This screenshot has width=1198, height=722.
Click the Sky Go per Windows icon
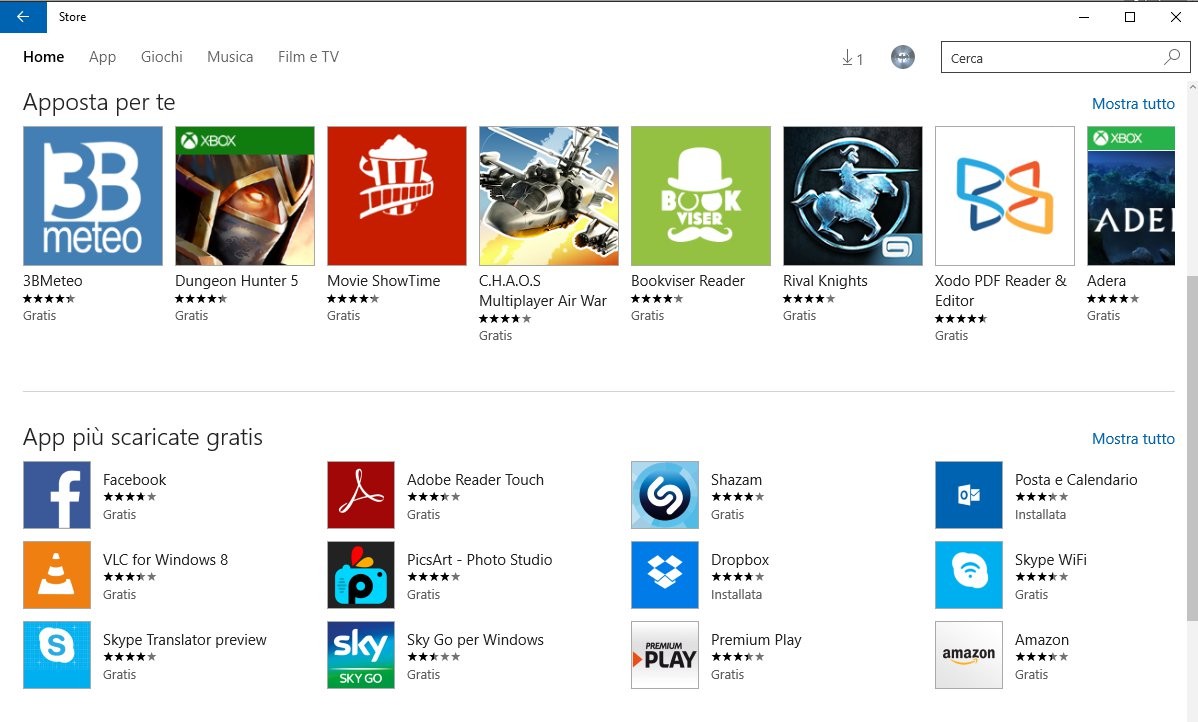360,654
